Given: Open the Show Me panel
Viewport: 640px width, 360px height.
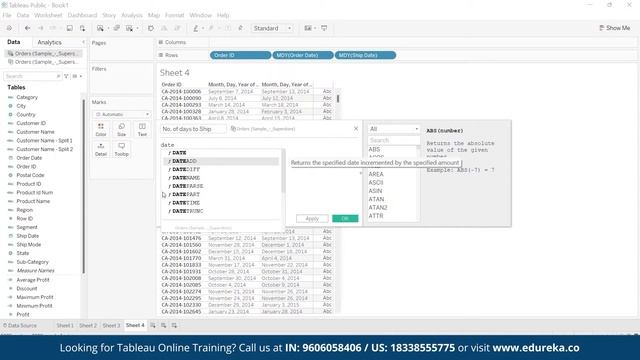Looking at the screenshot, I should click(x=614, y=28).
